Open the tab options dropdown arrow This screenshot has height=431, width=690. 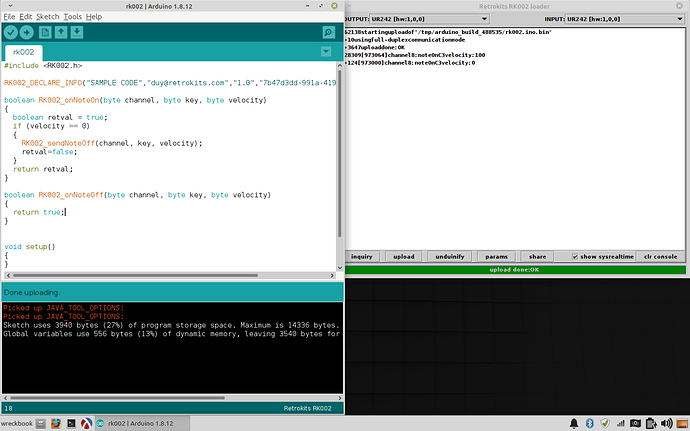pos(328,52)
